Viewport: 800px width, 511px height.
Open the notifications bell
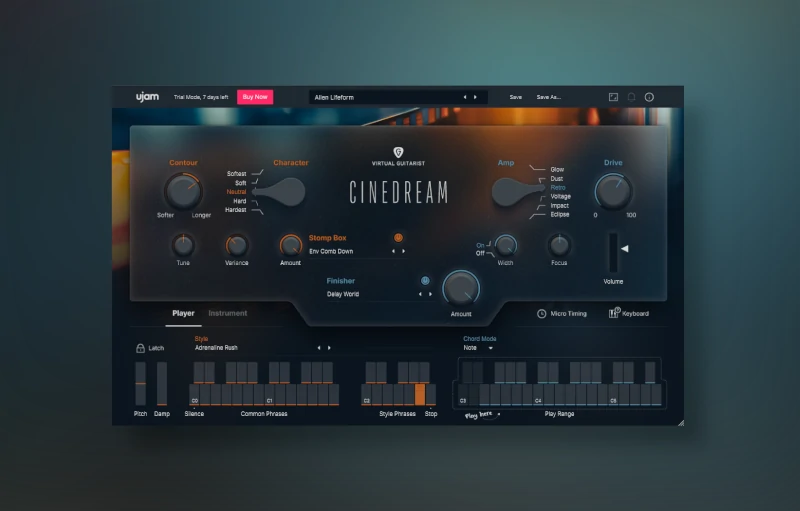coord(631,97)
